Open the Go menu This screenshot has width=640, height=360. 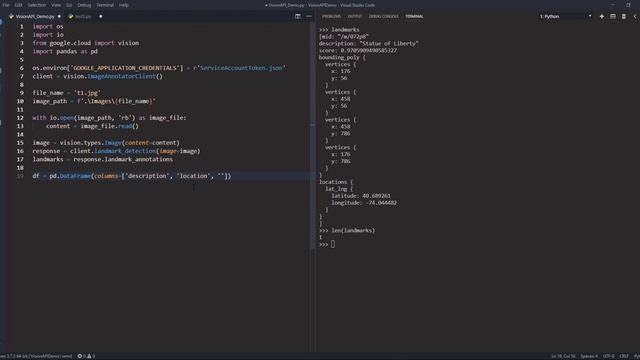coord(69,5)
